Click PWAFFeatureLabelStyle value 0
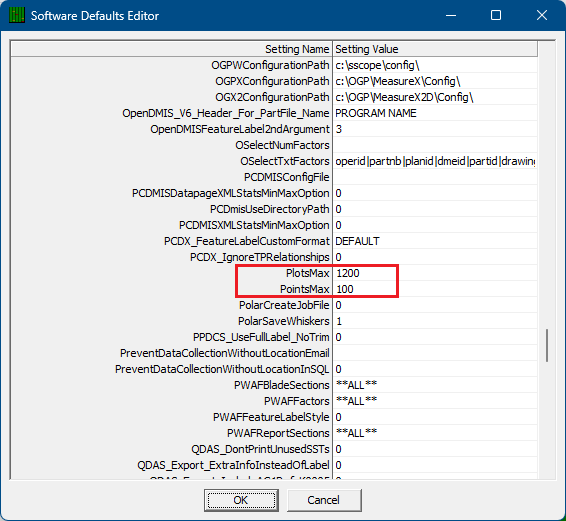 [x=435, y=417]
